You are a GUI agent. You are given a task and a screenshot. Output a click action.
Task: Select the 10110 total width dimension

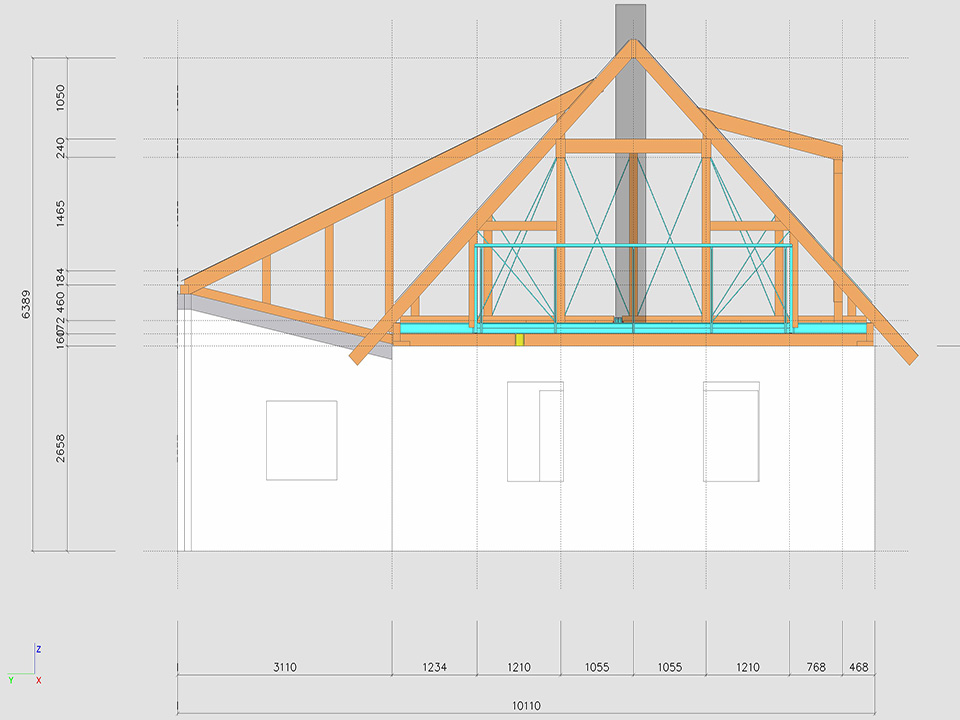point(526,706)
